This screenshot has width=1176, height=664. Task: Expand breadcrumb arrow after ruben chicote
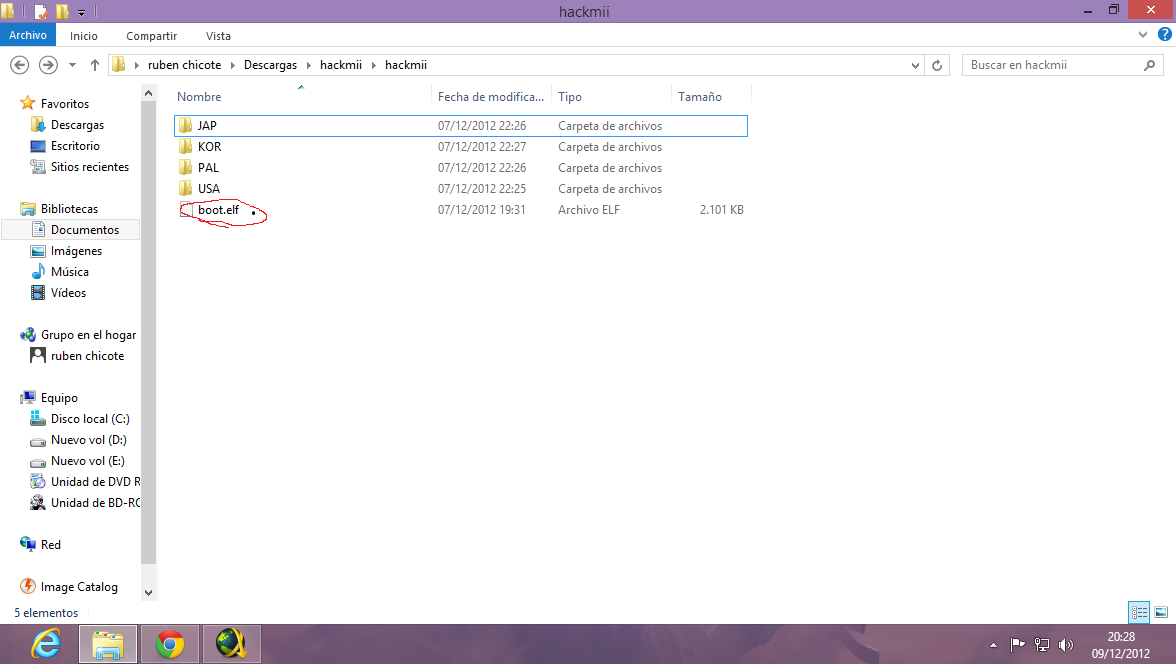pos(232,65)
